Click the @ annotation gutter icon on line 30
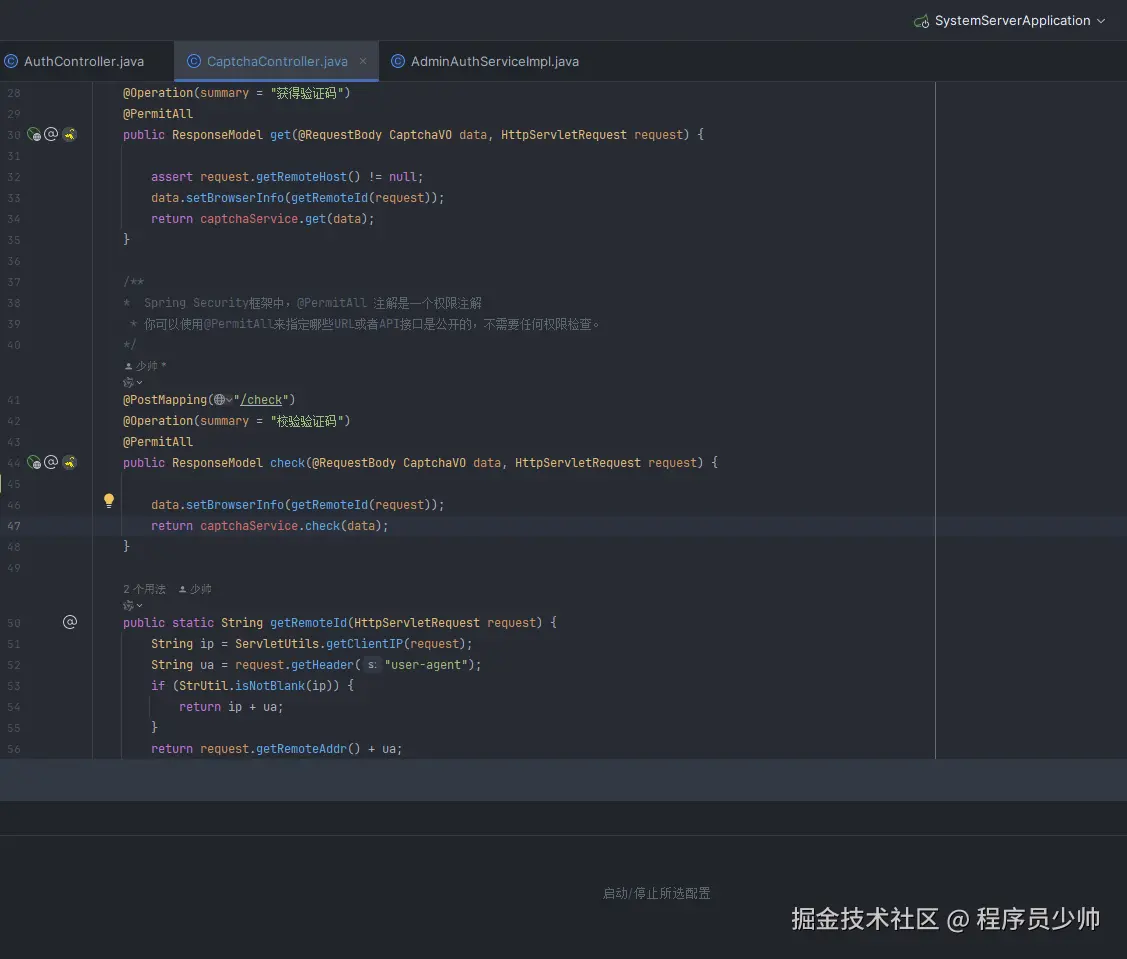This screenshot has height=959, width=1127. click(x=51, y=134)
